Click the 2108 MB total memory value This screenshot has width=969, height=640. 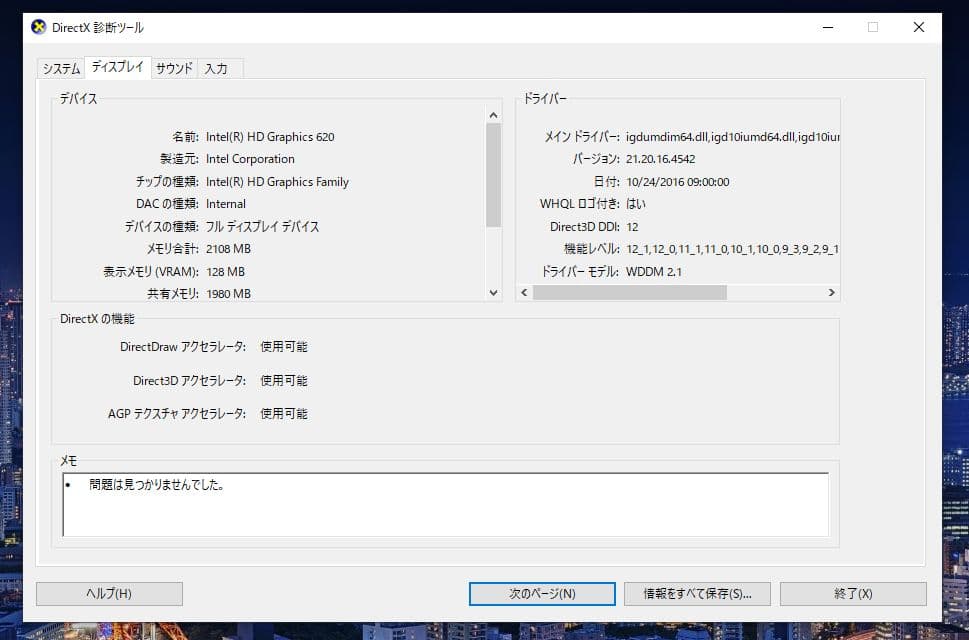(229, 249)
